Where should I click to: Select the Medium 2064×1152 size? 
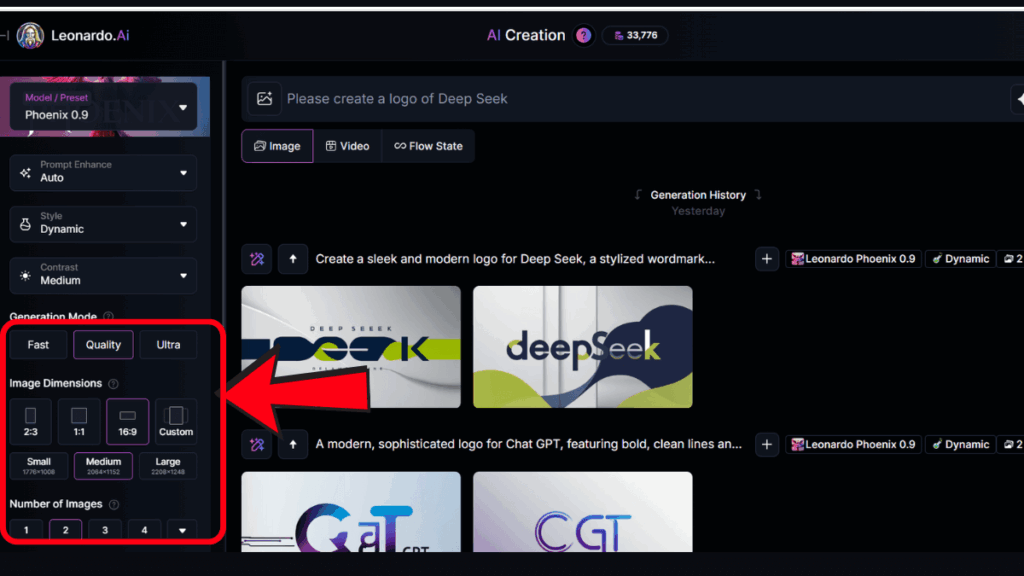(x=103, y=466)
